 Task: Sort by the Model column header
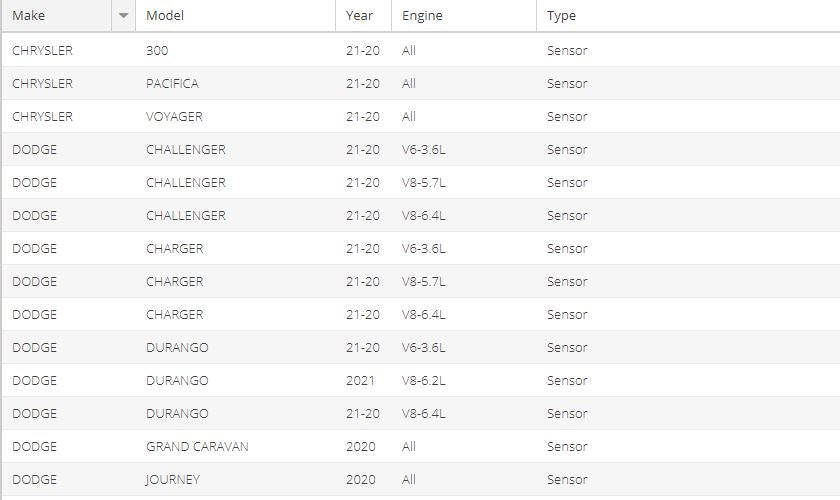[x=235, y=16]
